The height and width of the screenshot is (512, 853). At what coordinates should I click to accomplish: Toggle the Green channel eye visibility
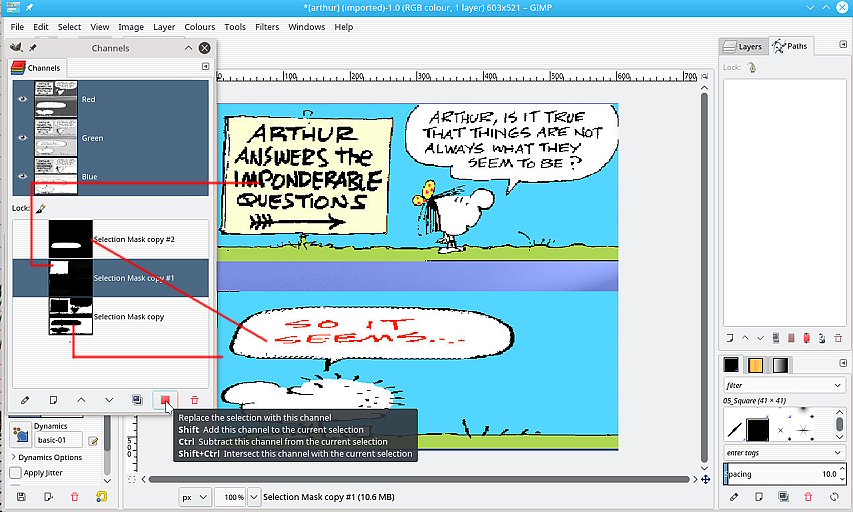[22, 138]
